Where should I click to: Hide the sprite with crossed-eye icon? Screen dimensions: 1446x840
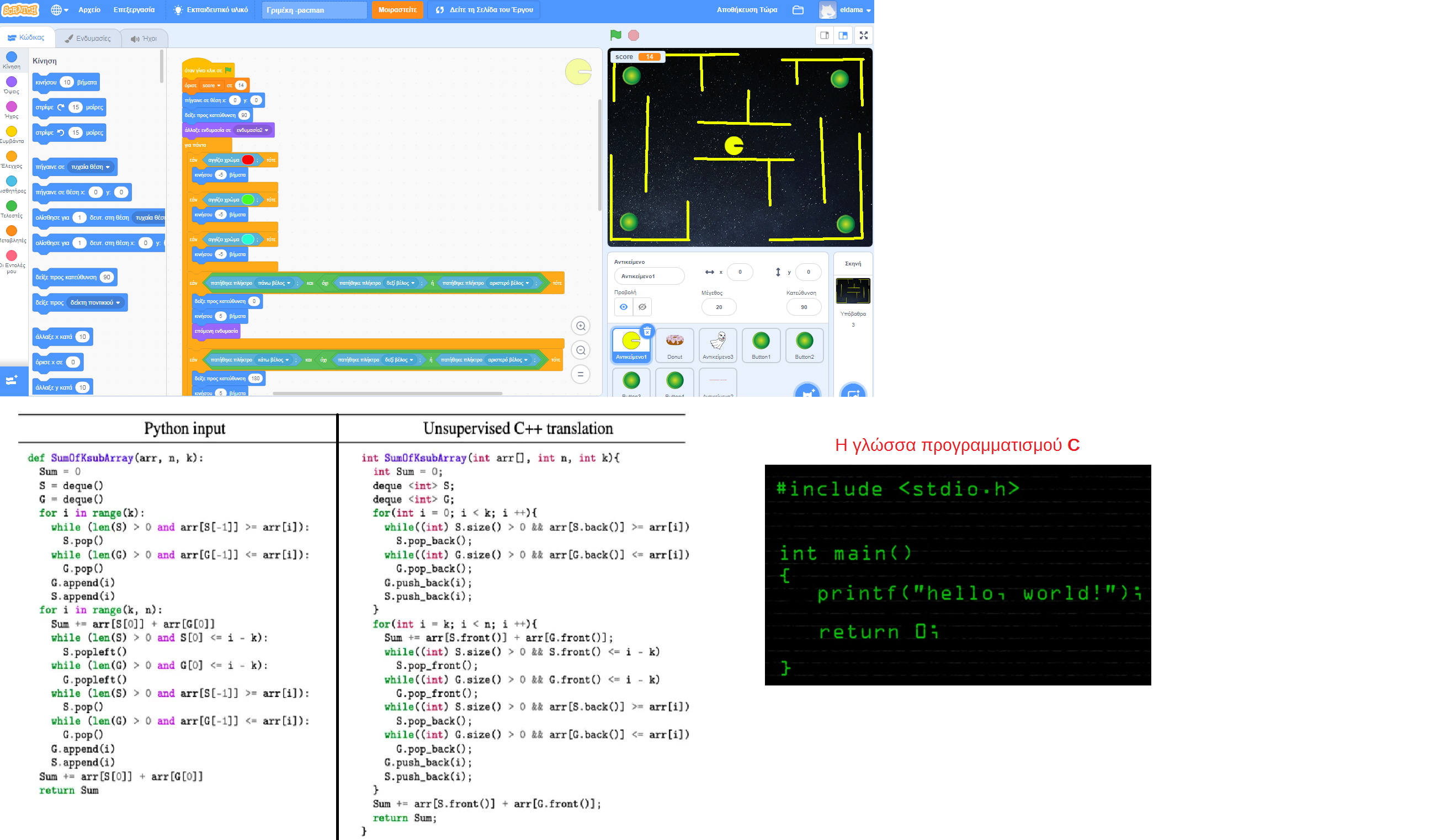[642, 307]
